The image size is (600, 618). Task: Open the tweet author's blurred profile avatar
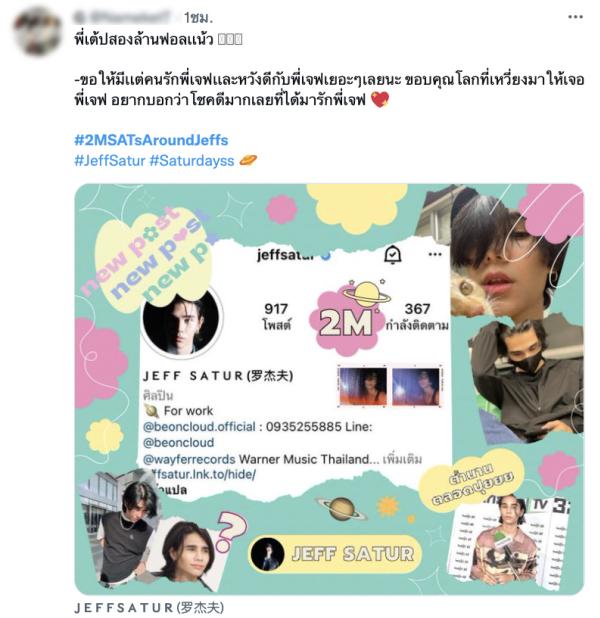[x=37, y=30]
